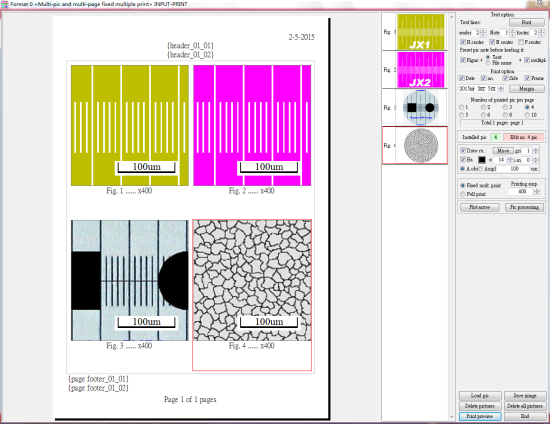
Task: Open the Margin settings button
Action: point(526,89)
